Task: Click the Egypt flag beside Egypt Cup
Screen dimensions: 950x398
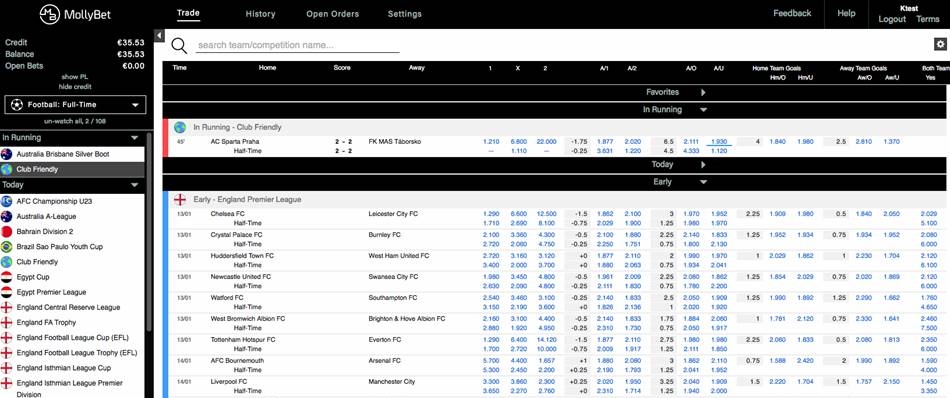Action: click(x=7, y=277)
